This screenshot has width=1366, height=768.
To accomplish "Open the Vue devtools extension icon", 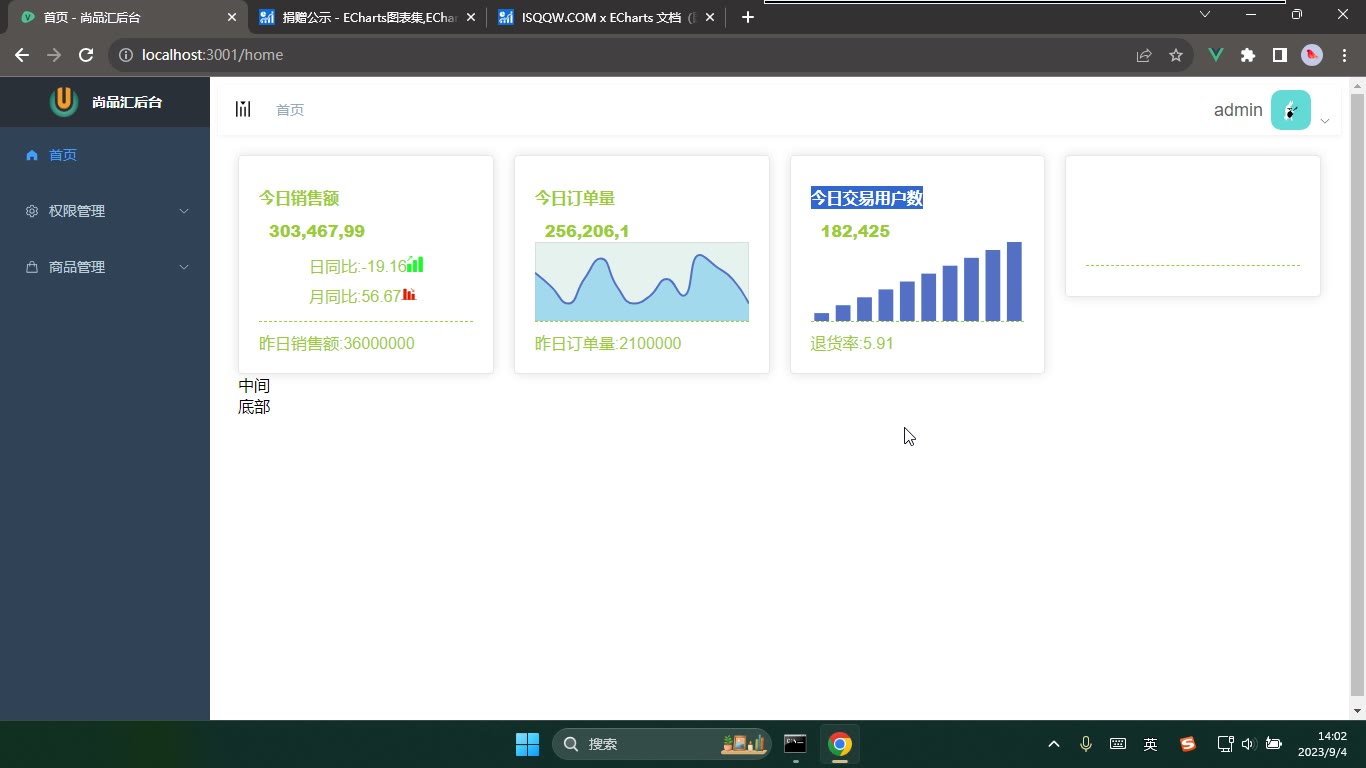I will (x=1216, y=55).
